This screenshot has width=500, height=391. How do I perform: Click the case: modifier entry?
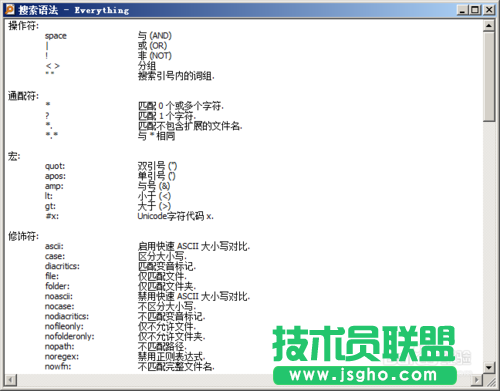click(55, 256)
